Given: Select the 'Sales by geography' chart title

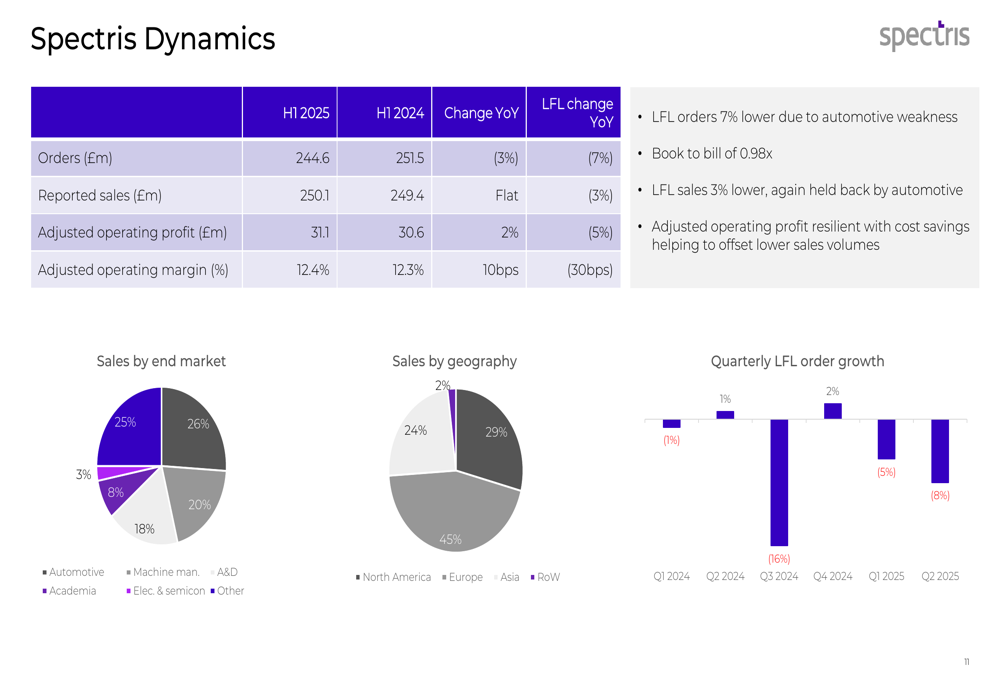Looking at the screenshot, I should click(455, 362).
